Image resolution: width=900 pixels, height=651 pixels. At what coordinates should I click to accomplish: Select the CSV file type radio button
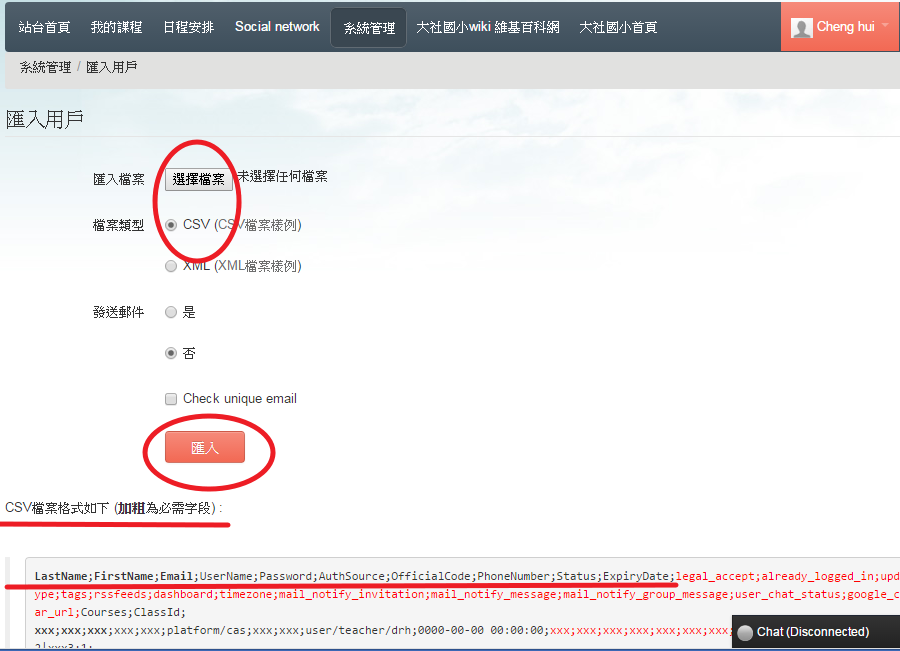point(171,225)
